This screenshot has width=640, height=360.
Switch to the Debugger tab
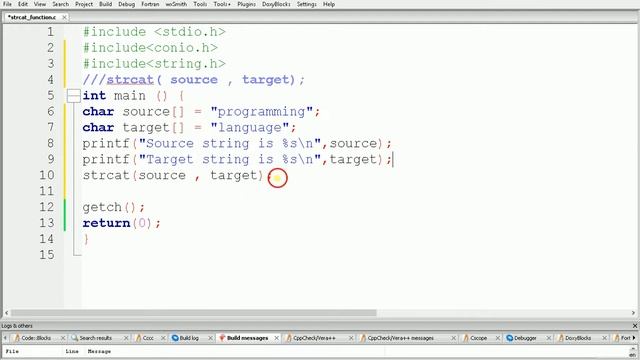click(x=525, y=338)
